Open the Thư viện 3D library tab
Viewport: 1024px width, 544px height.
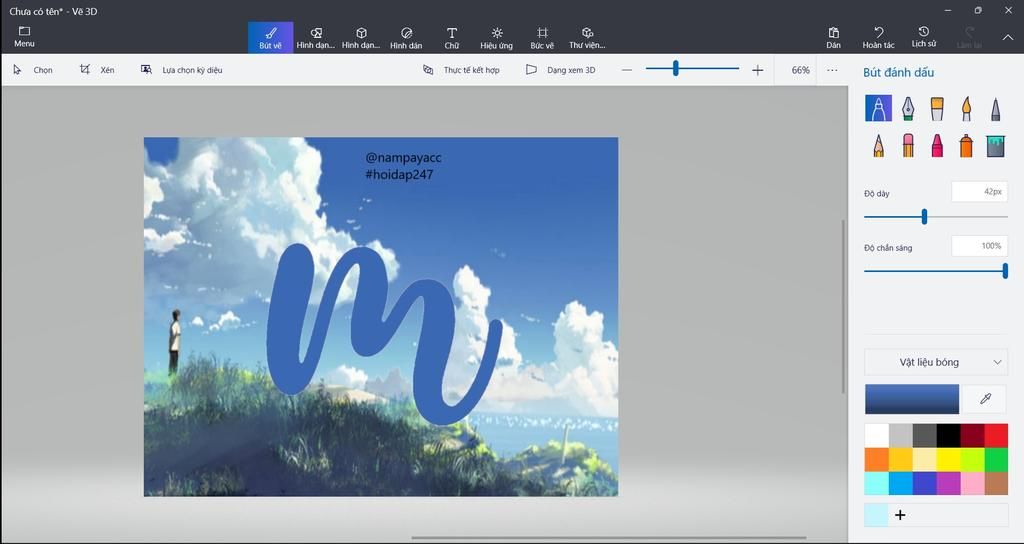tap(587, 37)
